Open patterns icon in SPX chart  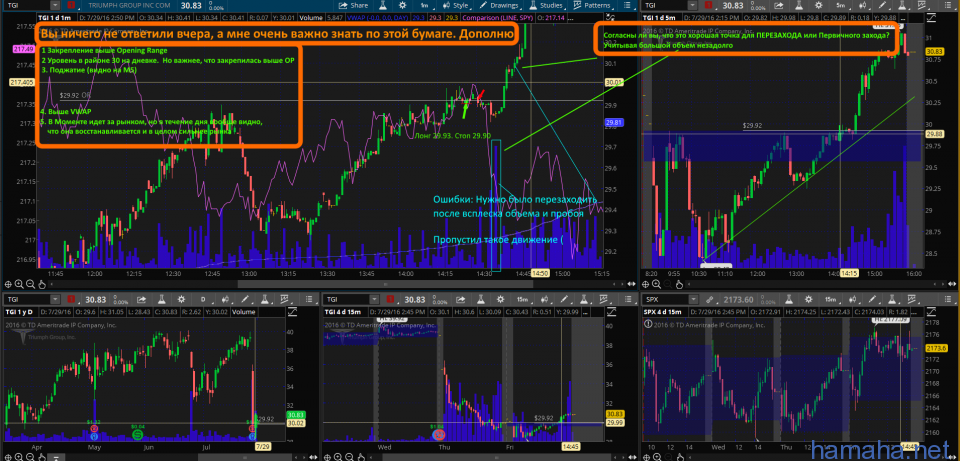(912, 299)
